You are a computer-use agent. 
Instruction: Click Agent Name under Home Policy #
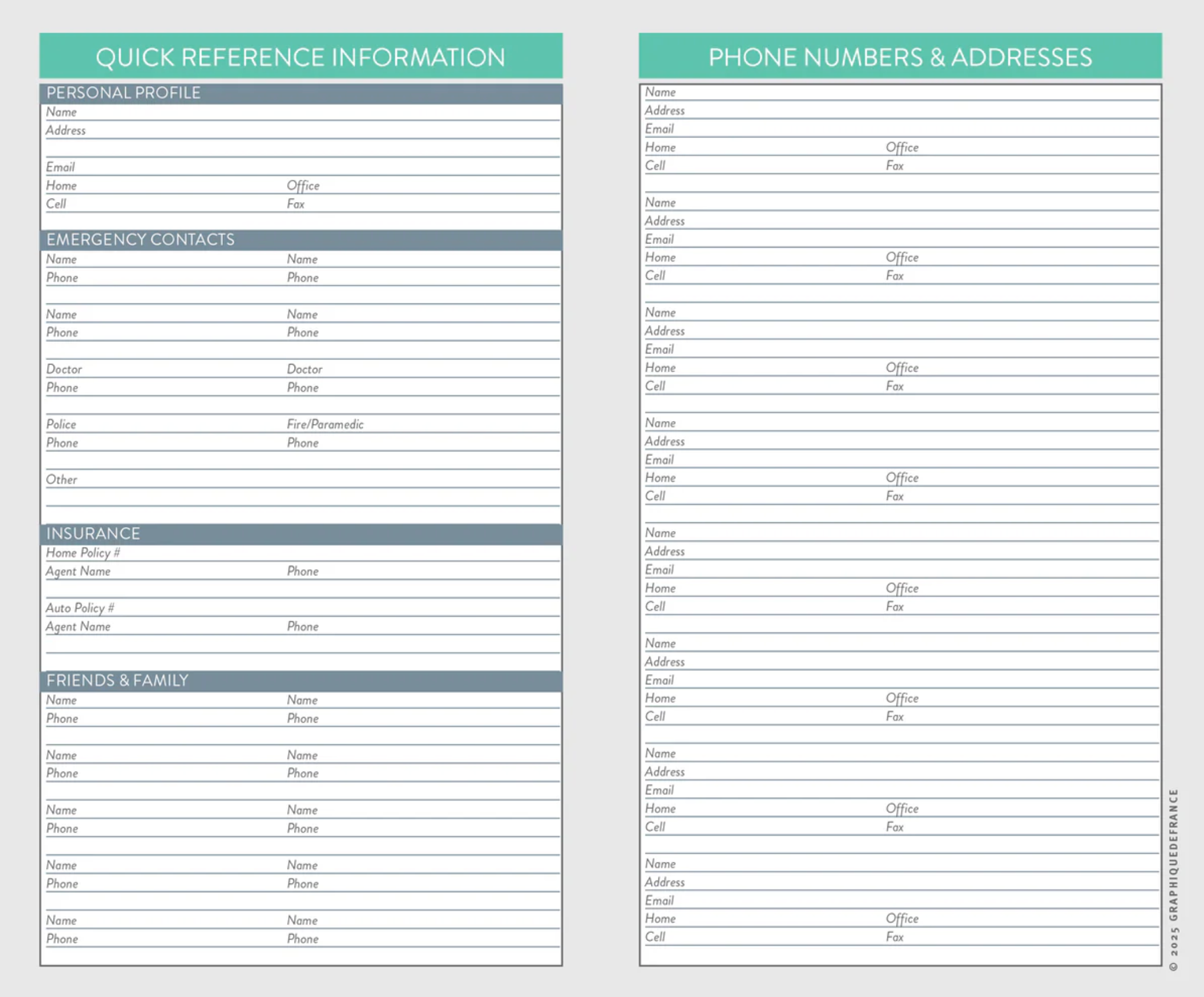(x=78, y=572)
